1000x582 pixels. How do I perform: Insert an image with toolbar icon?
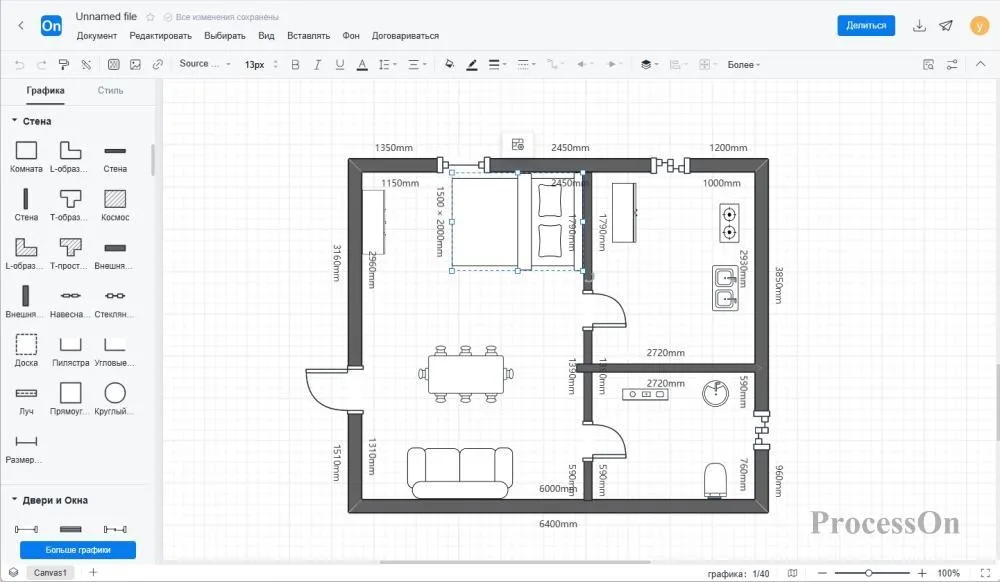[135, 64]
